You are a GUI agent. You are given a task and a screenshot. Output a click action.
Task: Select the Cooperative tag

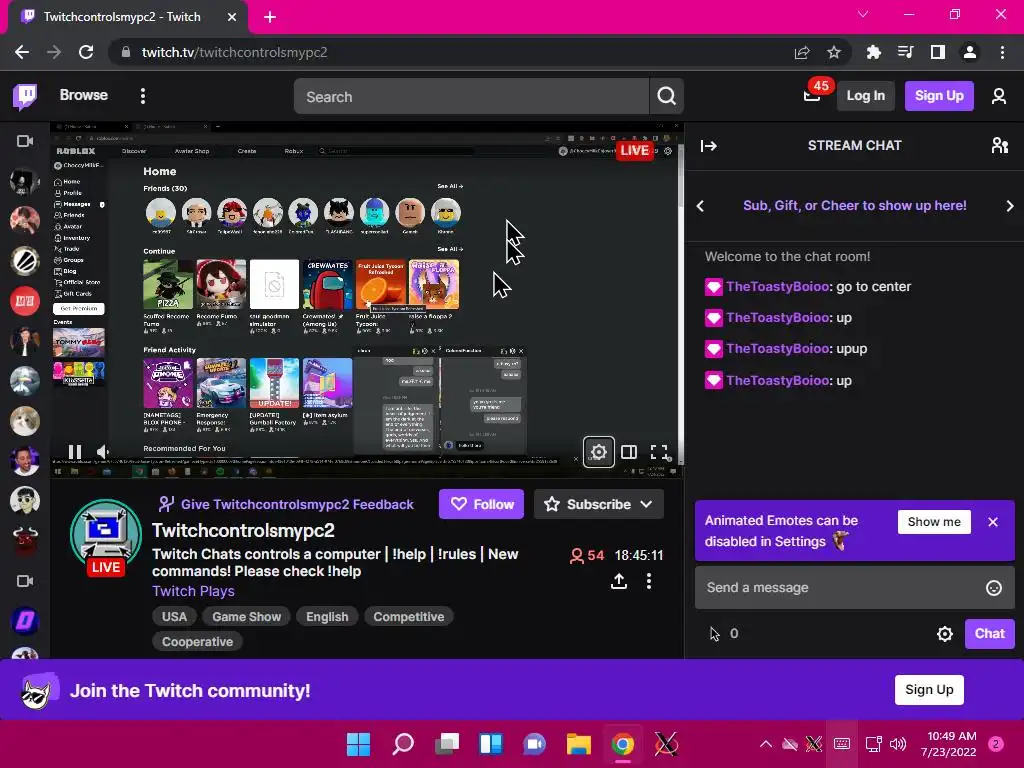coord(197,642)
